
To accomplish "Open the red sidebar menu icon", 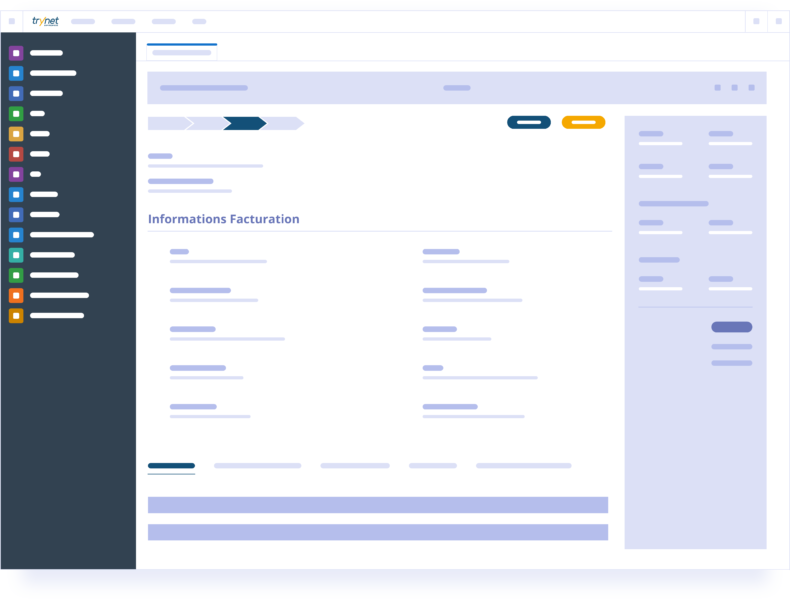I will tap(16, 154).
